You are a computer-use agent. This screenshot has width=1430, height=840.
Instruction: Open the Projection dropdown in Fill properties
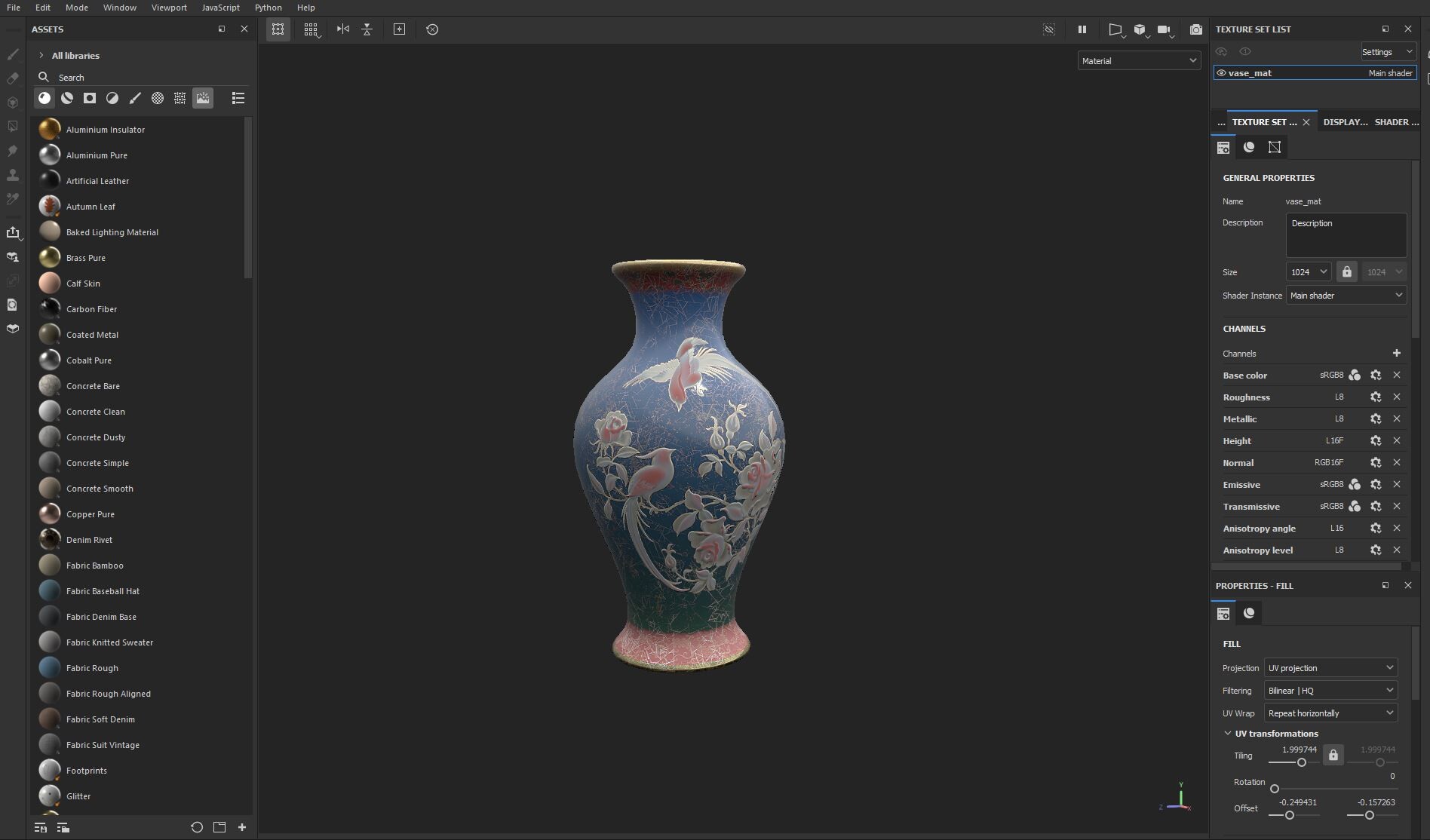(1330, 667)
